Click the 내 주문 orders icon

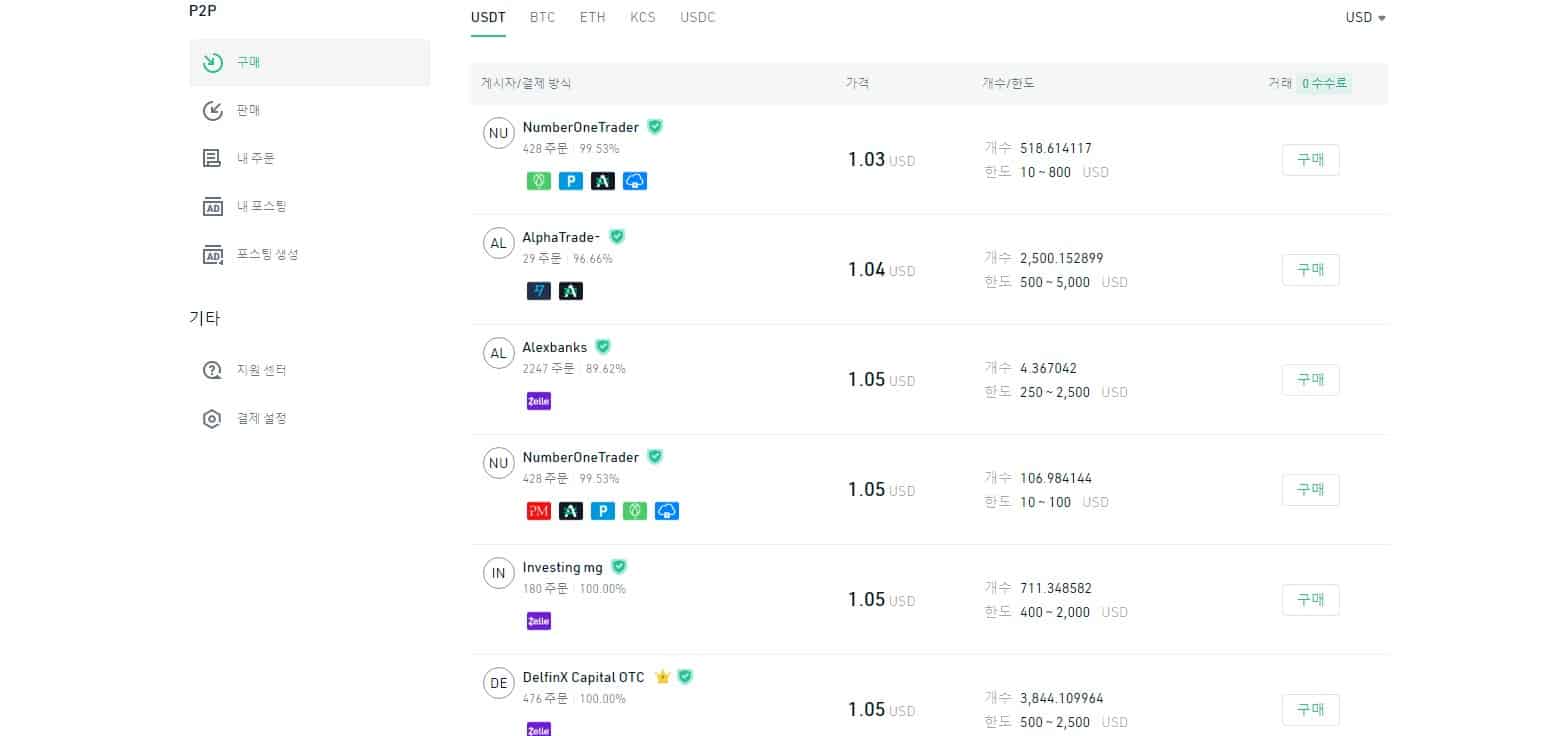pos(212,157)
